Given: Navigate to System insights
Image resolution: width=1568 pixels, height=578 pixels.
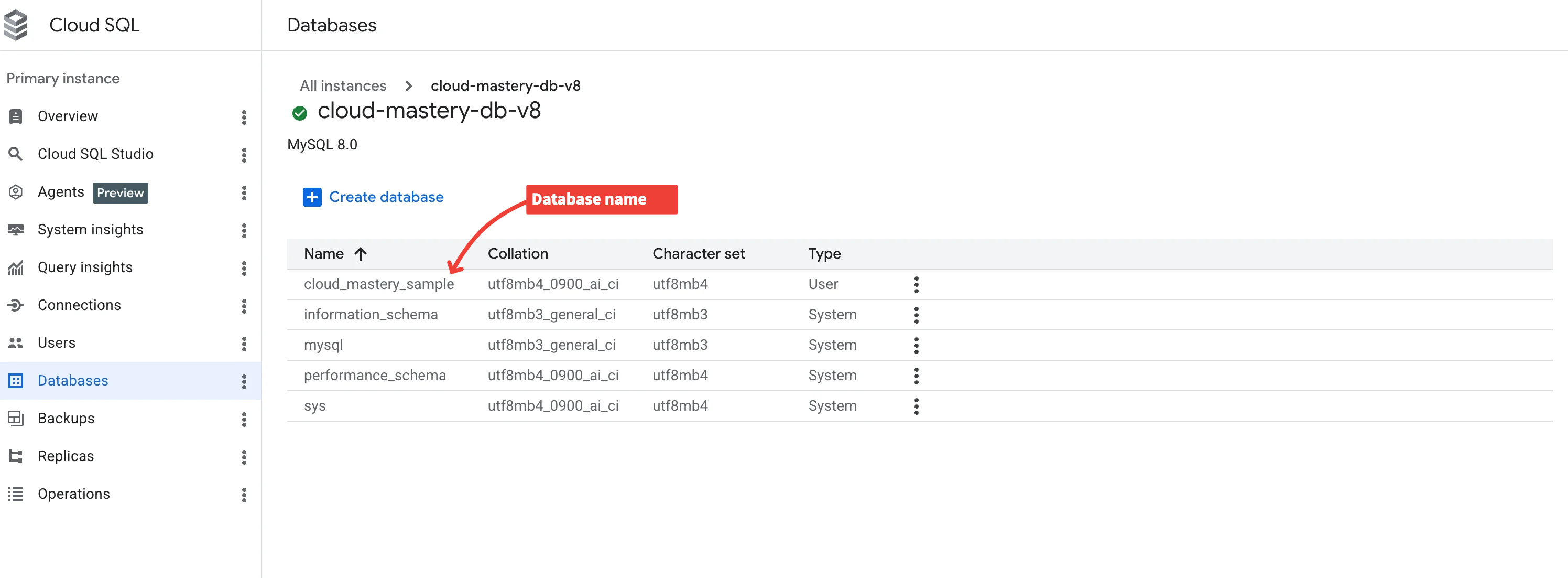Looking at the screenshot, I should click(91, 230).
